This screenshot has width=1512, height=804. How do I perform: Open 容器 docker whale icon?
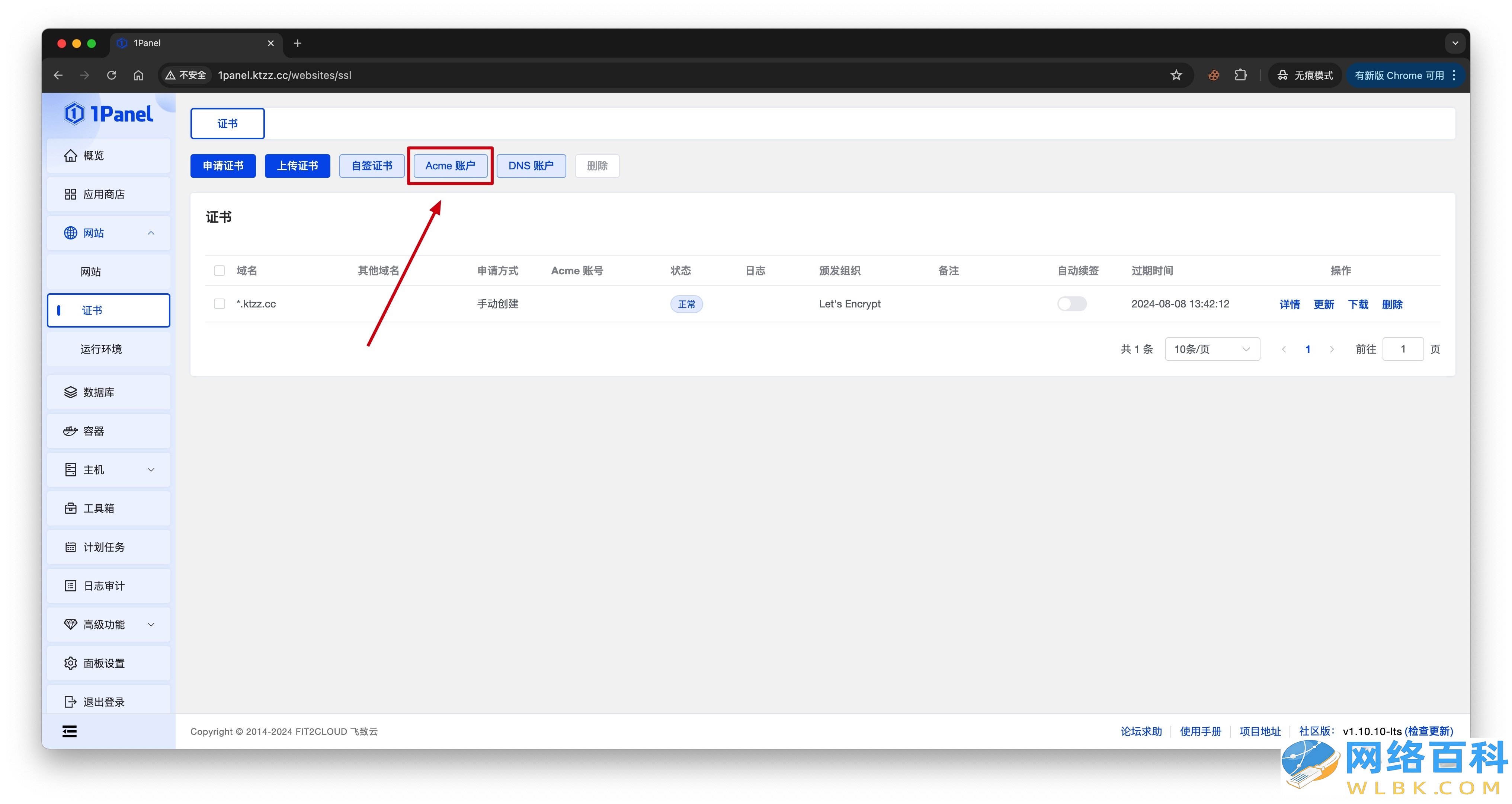tap(70, 431)
